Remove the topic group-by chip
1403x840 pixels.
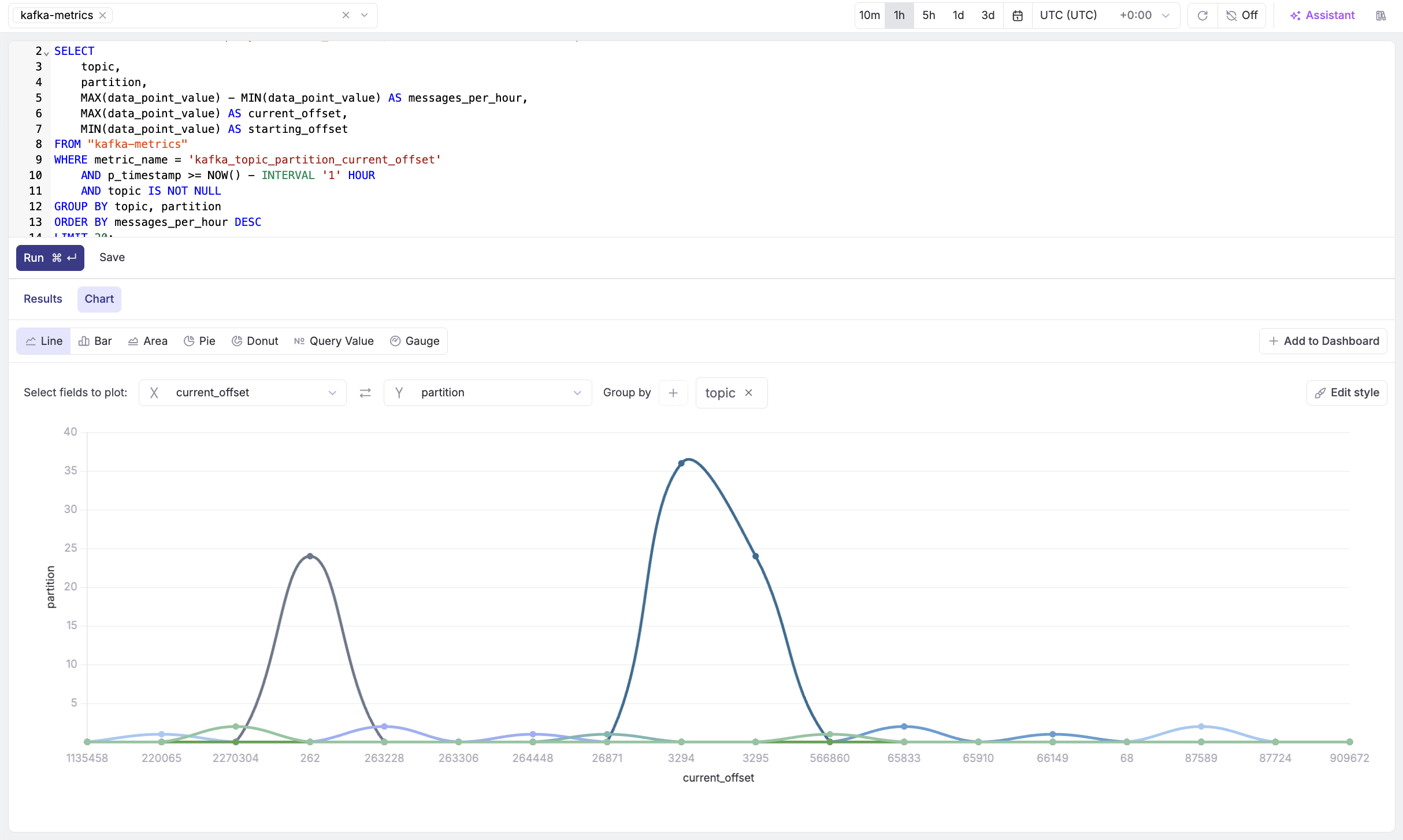[x=749, y=393]
